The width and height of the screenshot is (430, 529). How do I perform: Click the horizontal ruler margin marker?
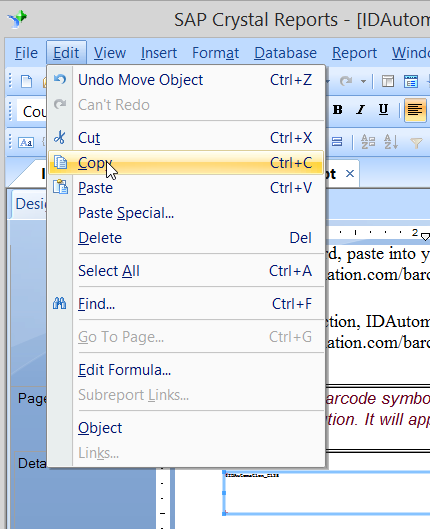click(426, 236)
